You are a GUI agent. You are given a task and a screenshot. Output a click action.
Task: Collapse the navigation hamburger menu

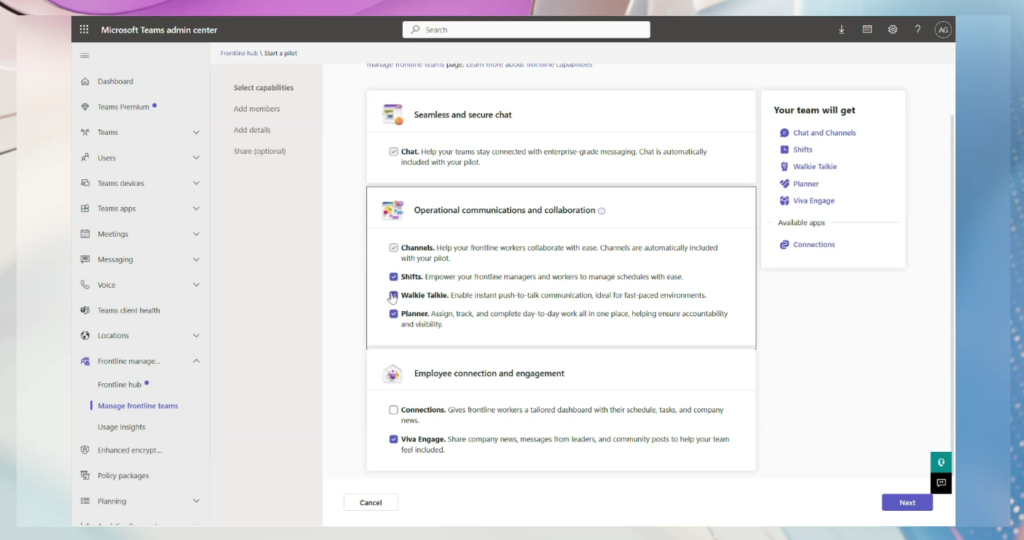[x=85, y=56]
